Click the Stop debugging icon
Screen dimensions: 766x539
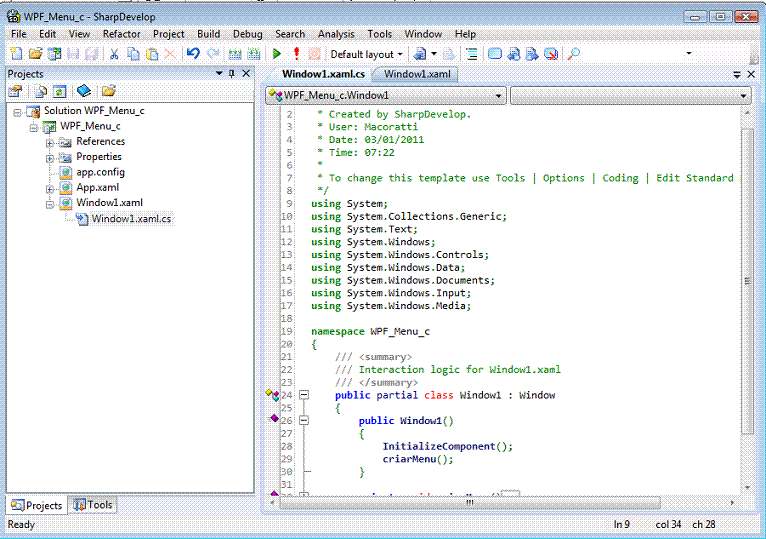click(x=314, y=54)
